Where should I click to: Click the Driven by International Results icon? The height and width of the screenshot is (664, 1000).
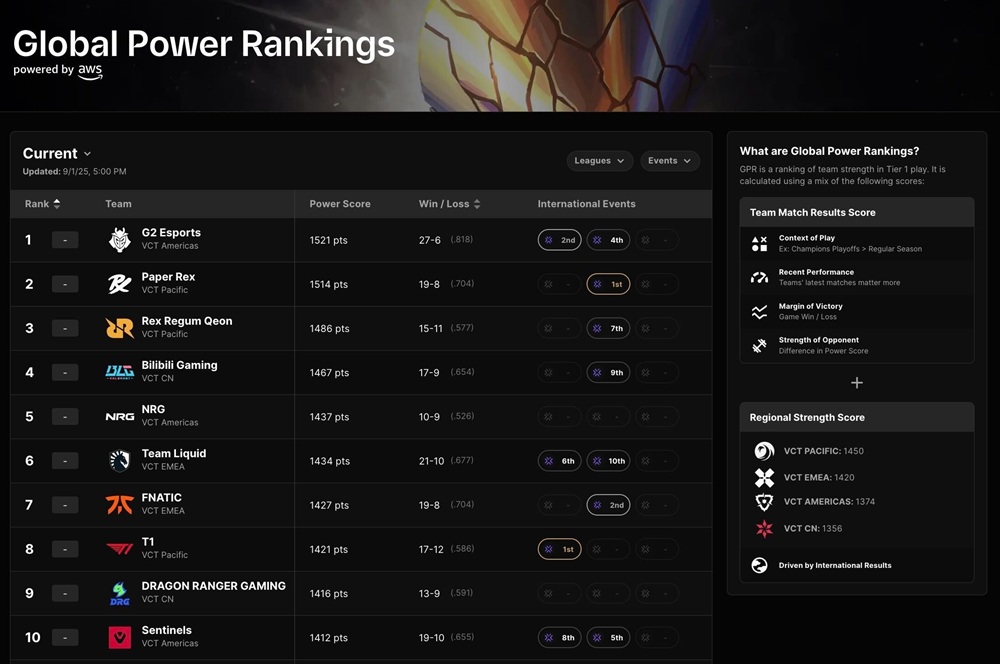[x=758, y=565]
